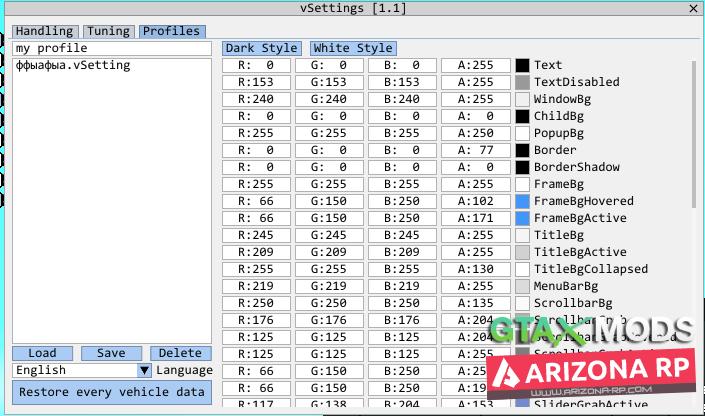
Task: Select the Border color swatch
Action: (x=522, y=150)
